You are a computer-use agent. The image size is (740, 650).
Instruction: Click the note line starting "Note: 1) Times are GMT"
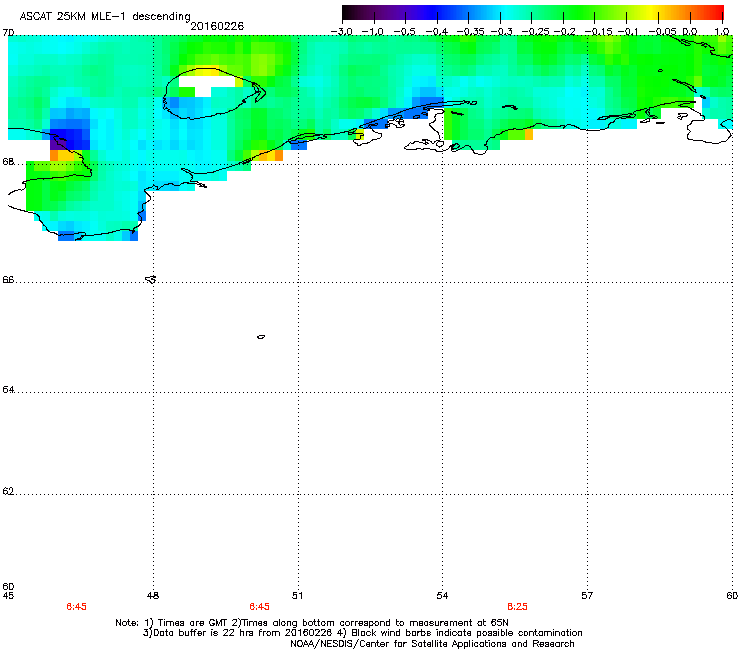pyautogui.click(x=312, y=623)
